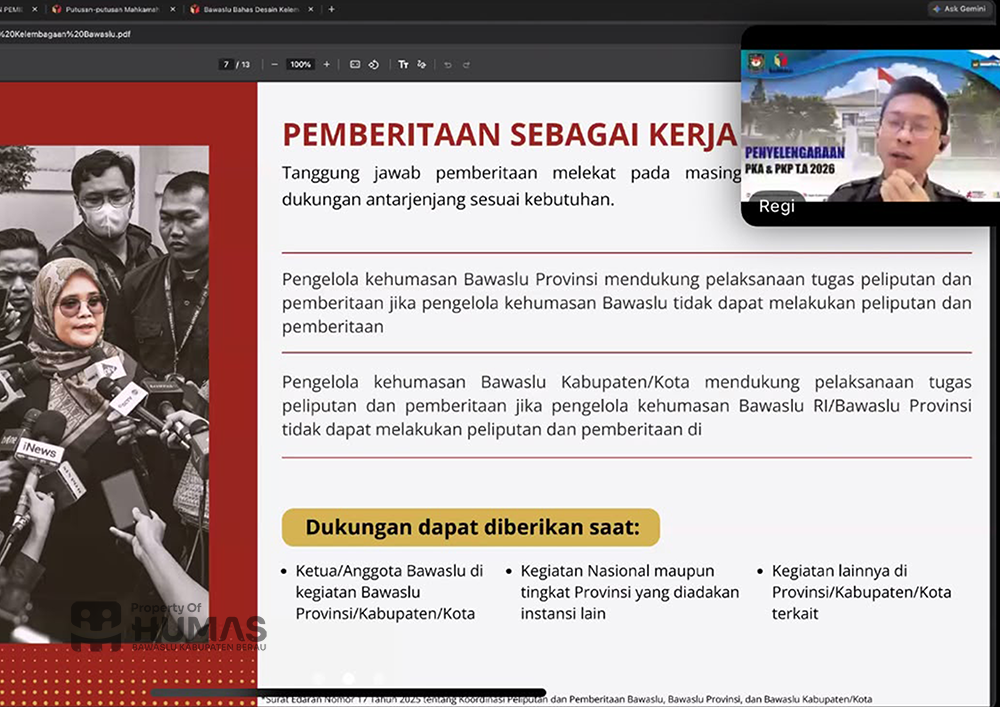Click the paragraph starting 'Pengelola kehumasan Bawaslu Provinsi'
Screen dimensions: 1000x707
pyautogui.click(x=627, y=303)
